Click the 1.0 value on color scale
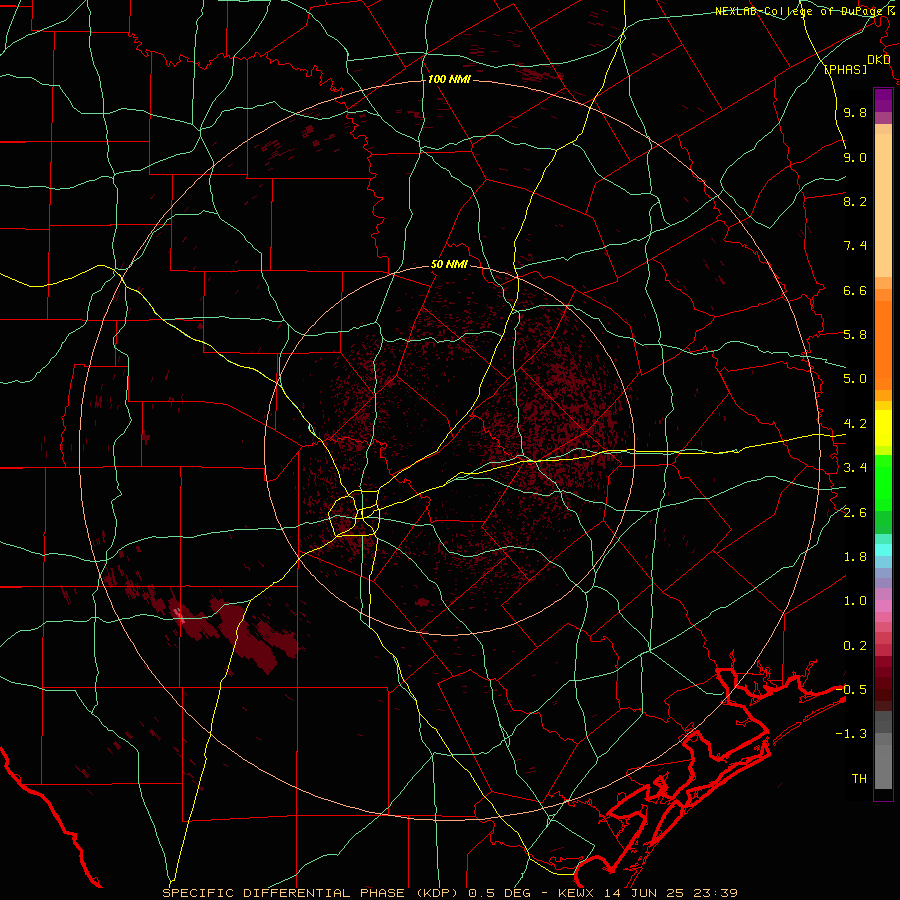 [855, 601]
